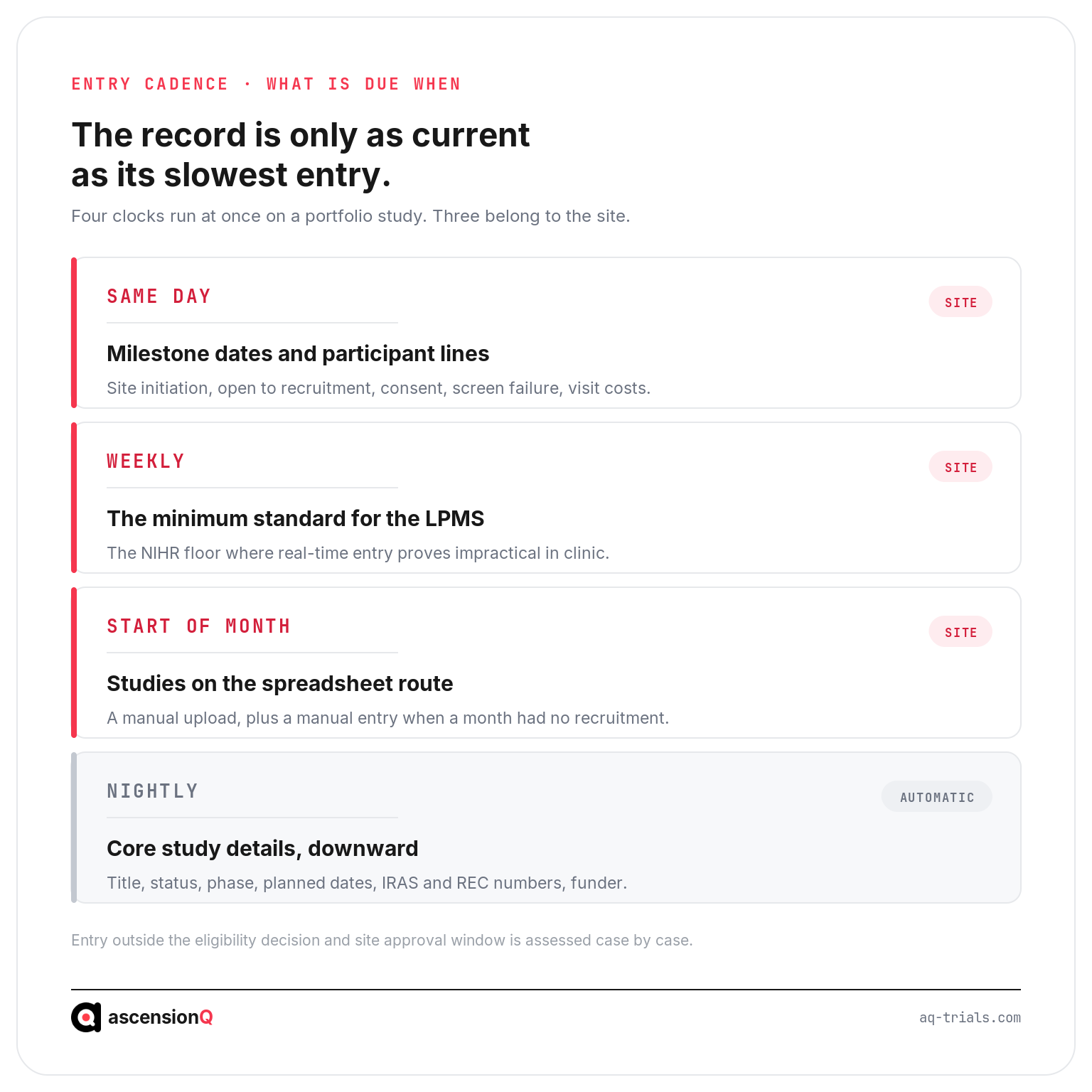This screenshot has width=1092, height=1092.
Task: Click 'Milestone dates and participant lines' heading
Action: pyautogui.click(x=298, y=353)
